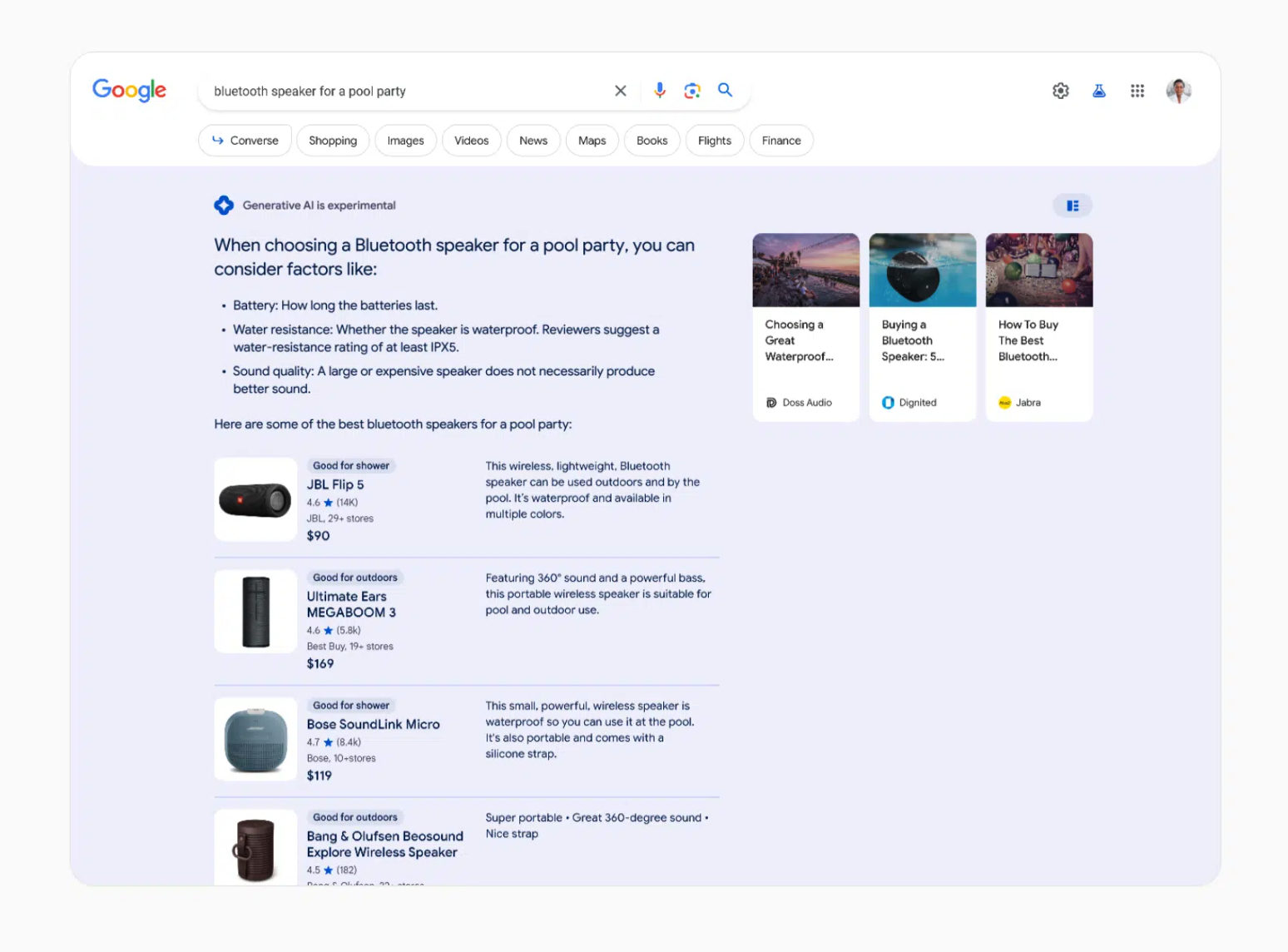This screenshot has width=1288, height=952.
Task: Open the Ultimate Ears MEGABOOM 3 title
Action: (351, 604)
